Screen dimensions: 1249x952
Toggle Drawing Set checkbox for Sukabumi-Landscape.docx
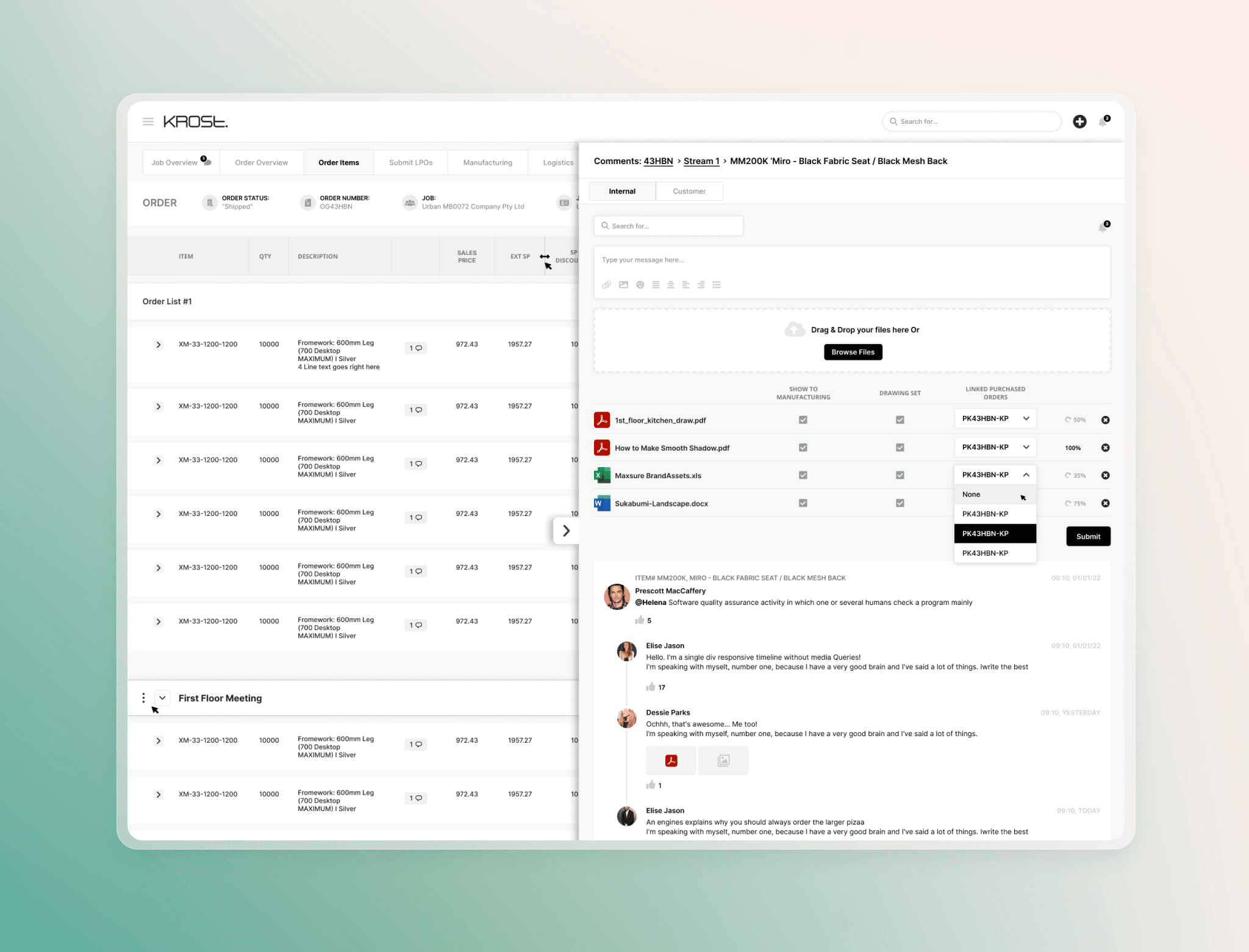[x=900, y=503]
